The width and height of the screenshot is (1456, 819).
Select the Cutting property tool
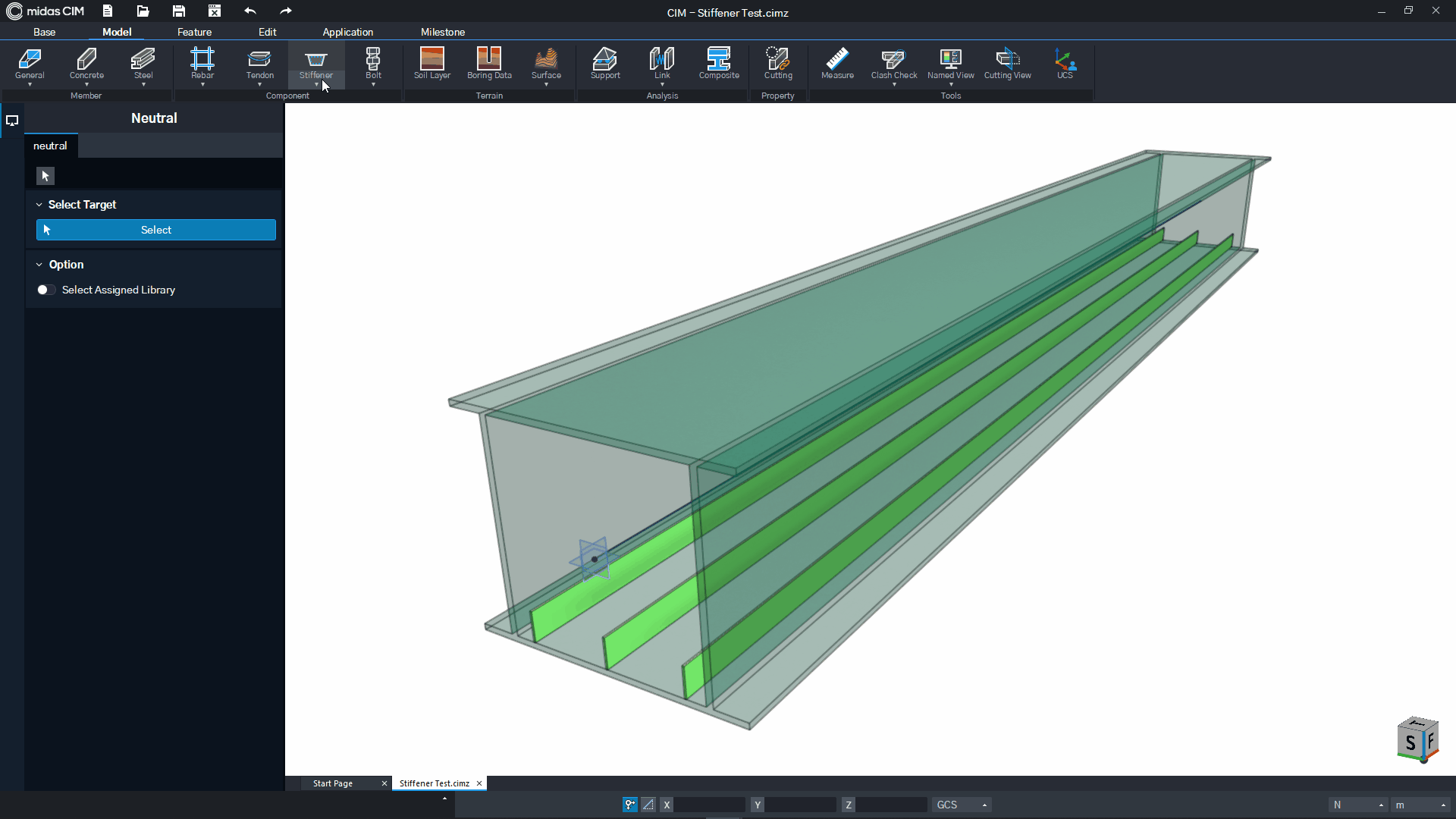(x=778, y=64)
